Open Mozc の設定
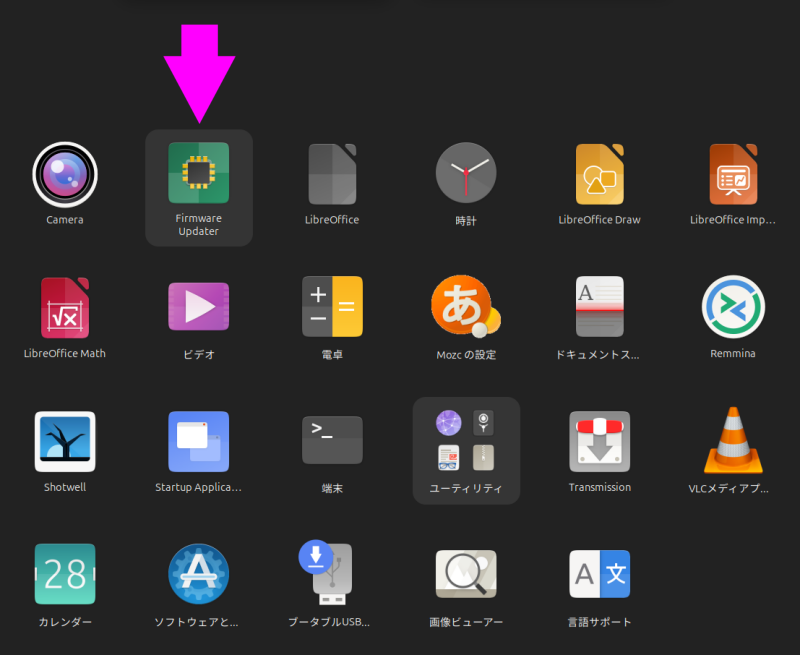Image resolution: width=800 pixels, height=655 pixels. (x=466, y=307)
